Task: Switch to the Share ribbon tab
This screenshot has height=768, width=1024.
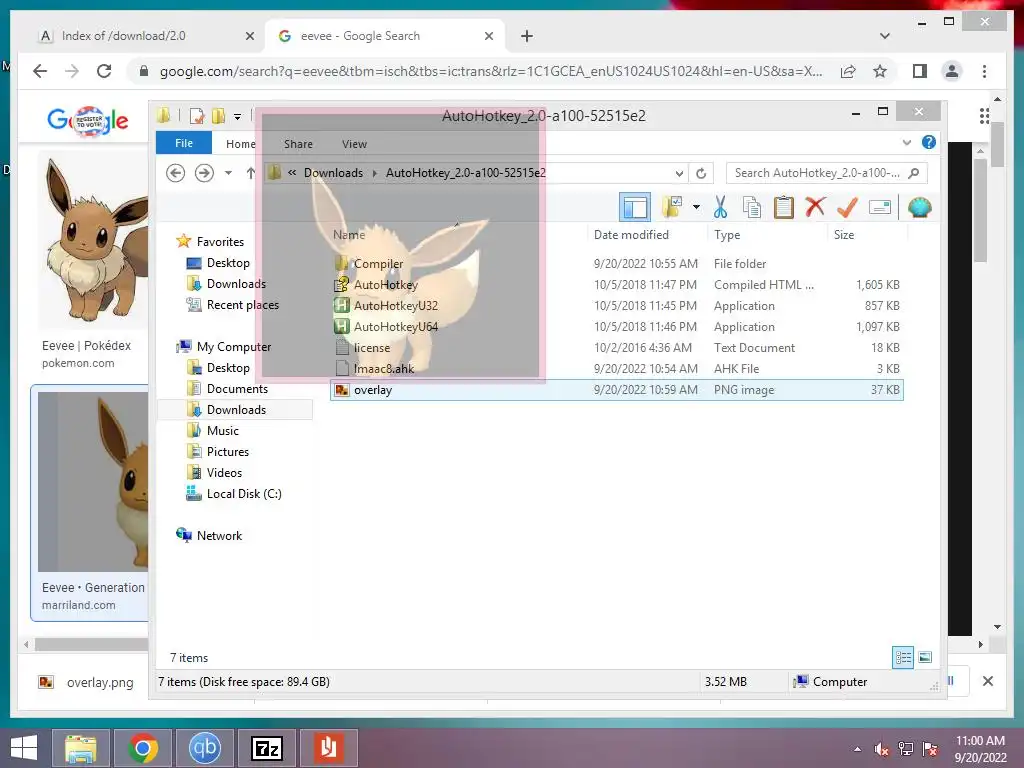Action: 298,144
